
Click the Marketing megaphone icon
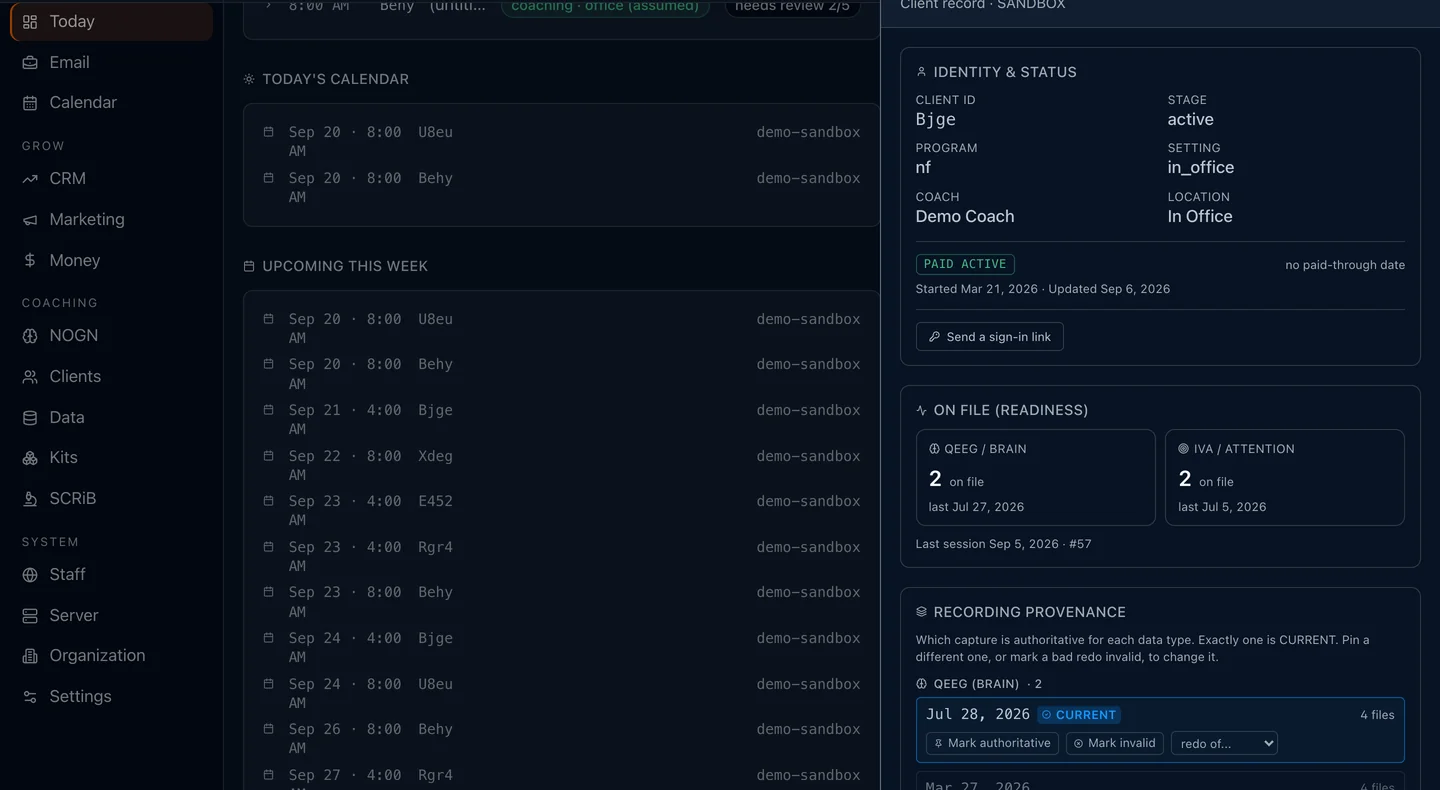(x=30, y=219)
